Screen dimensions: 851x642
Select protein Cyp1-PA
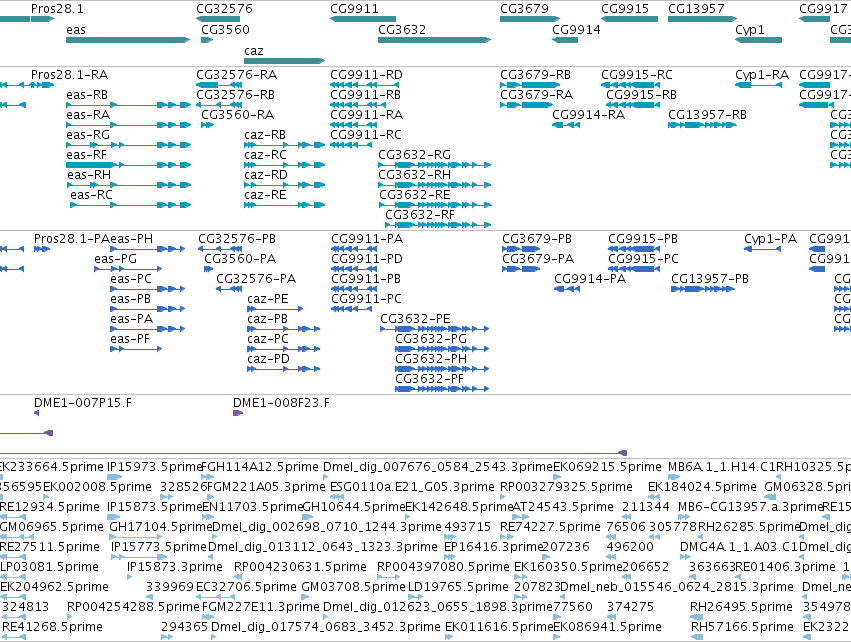[771, 239]
